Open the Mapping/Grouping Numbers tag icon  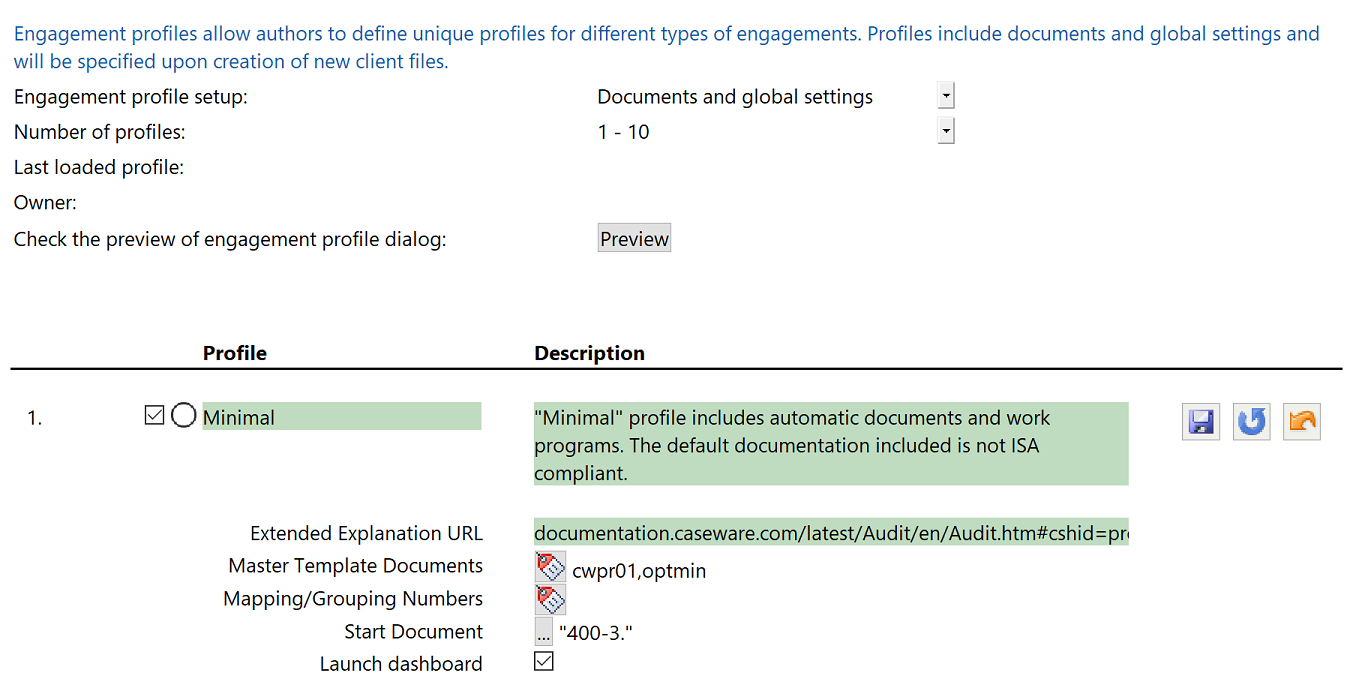(x=550, y=599)
